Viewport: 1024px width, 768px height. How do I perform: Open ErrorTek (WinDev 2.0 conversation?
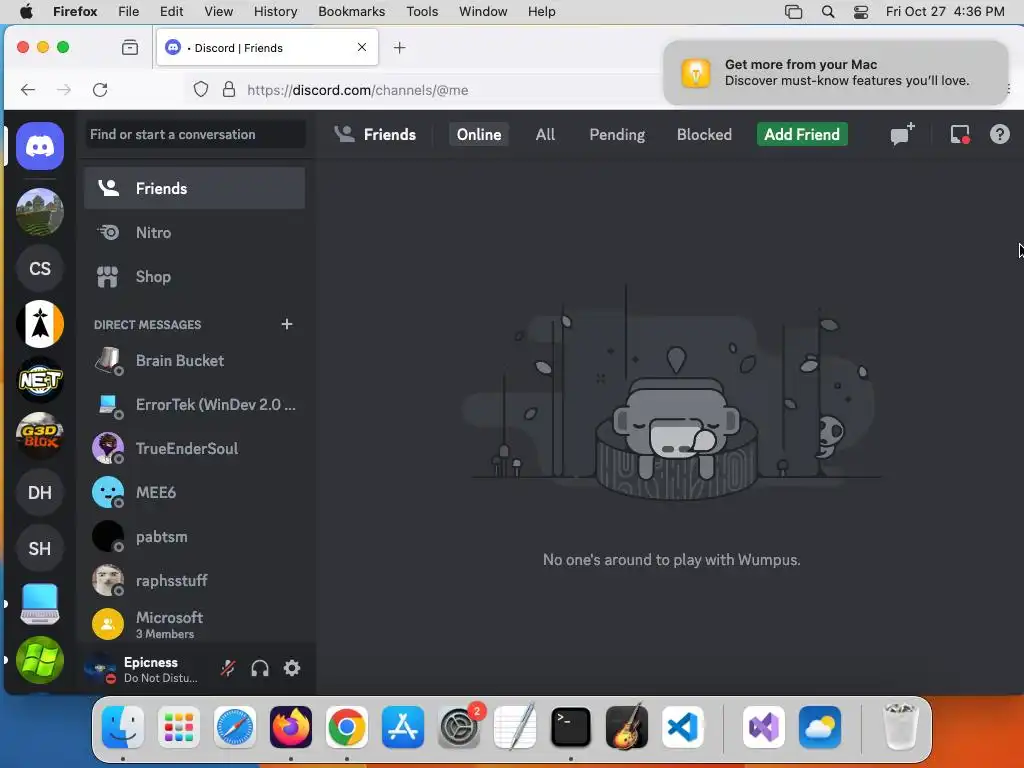coord(195,404)
